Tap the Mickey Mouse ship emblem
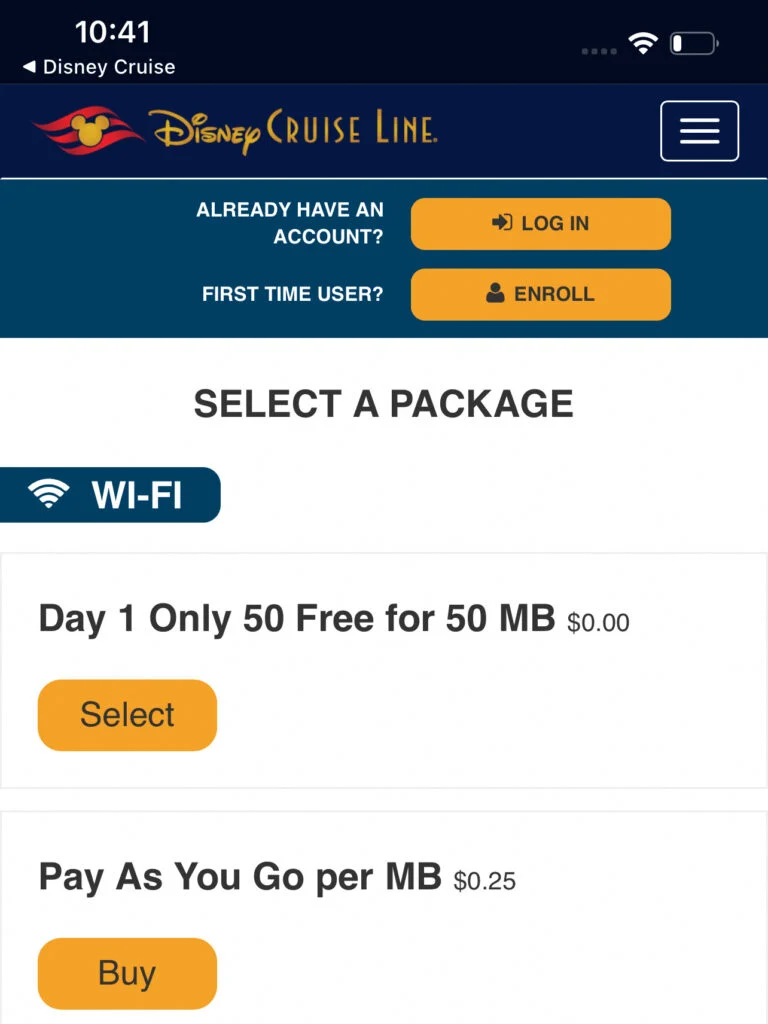 pyautogui.click(x=88, y=129)
